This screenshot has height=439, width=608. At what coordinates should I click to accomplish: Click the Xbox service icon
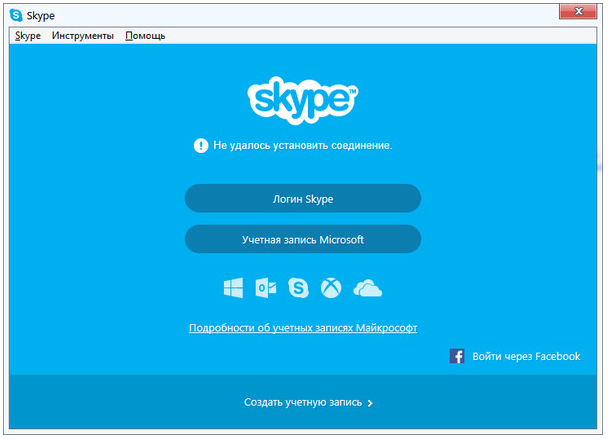[331, 288]
